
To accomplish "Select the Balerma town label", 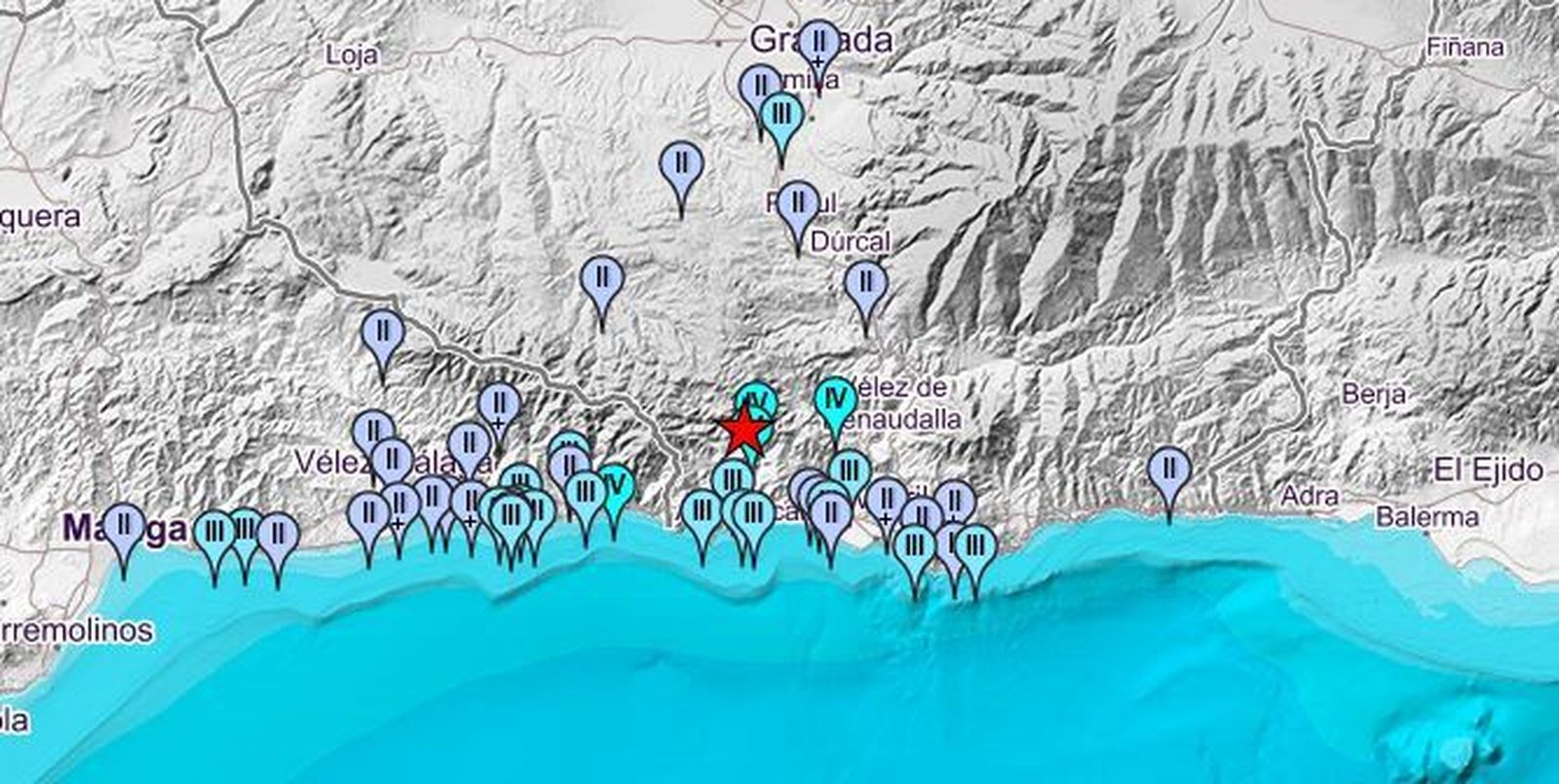I will [1427, 516].
